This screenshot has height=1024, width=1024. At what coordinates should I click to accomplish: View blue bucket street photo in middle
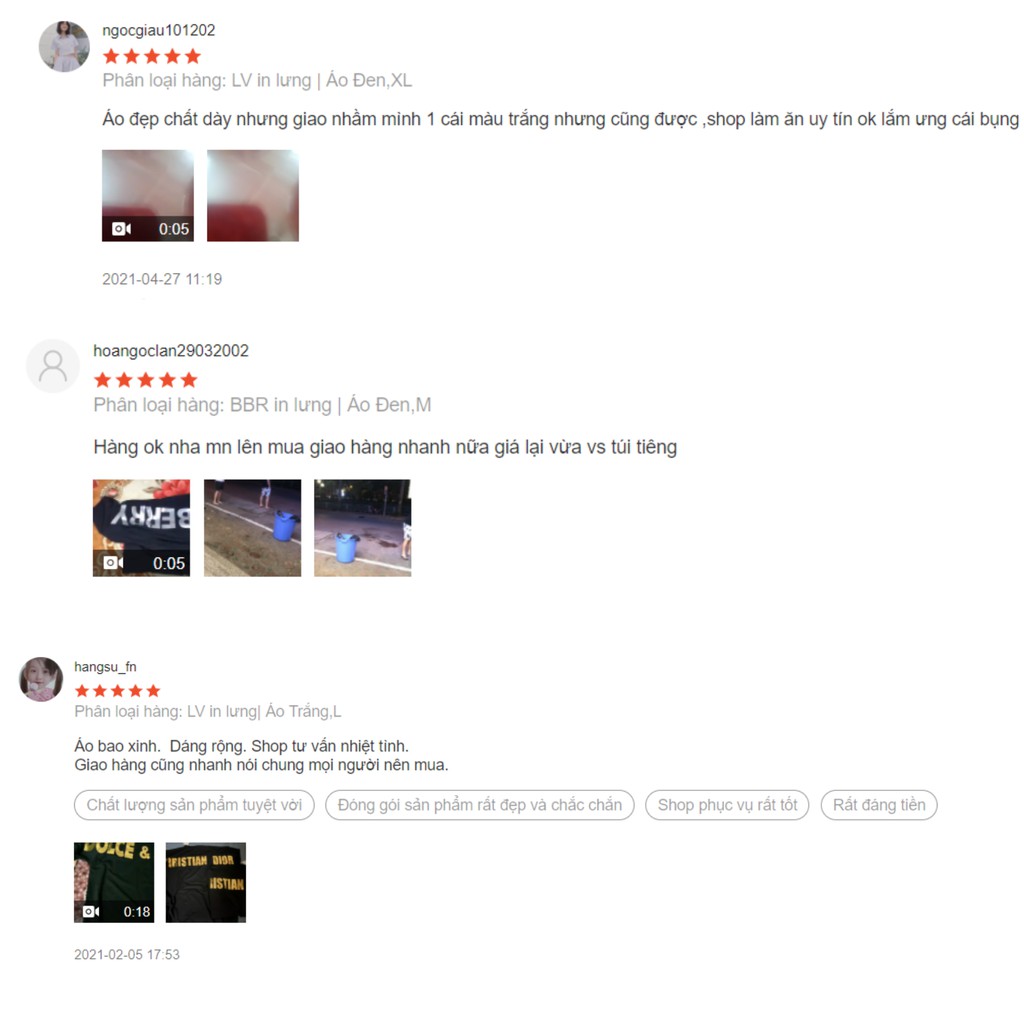(x=252, y=528)
